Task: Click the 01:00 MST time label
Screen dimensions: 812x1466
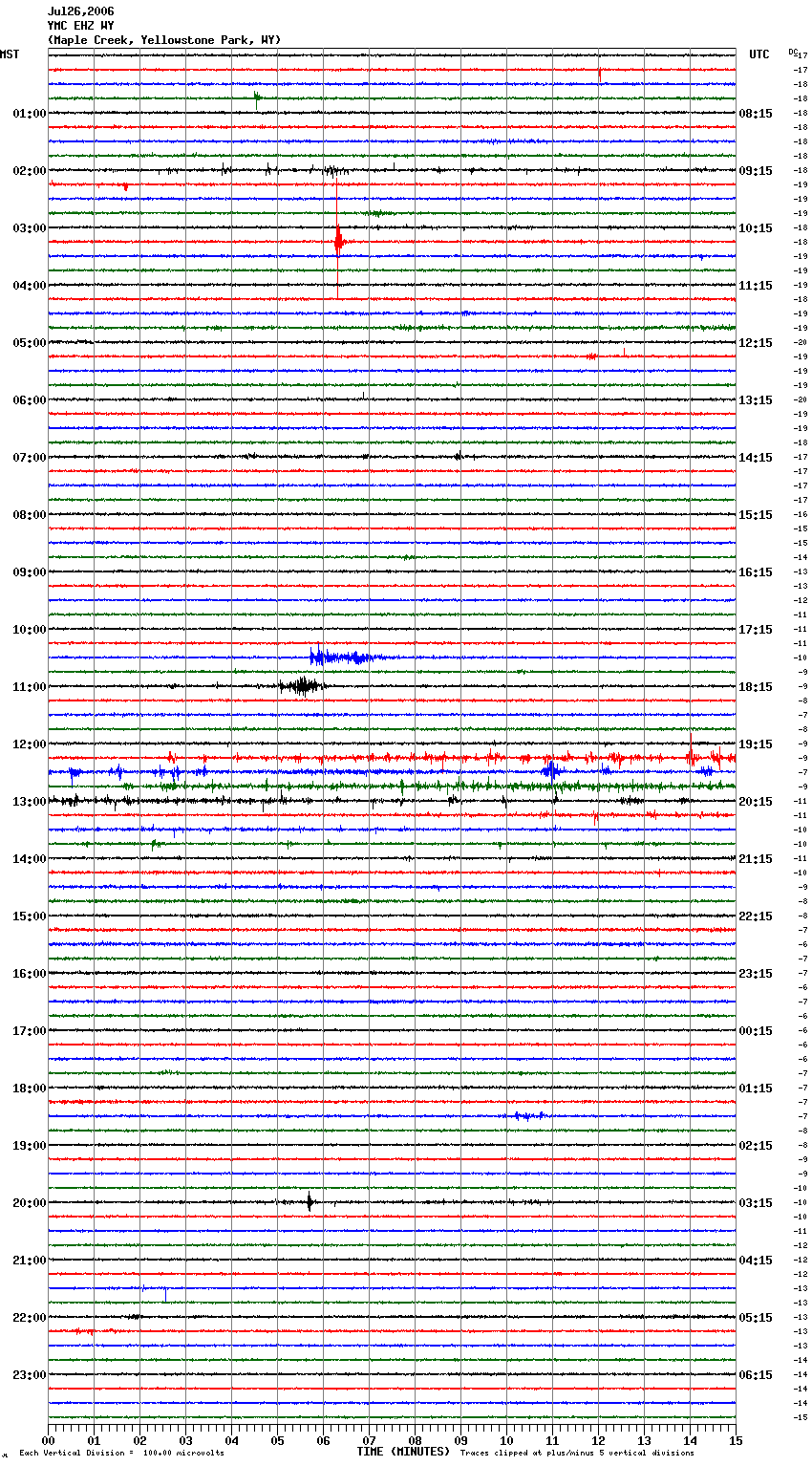Action: coord(30,114)
